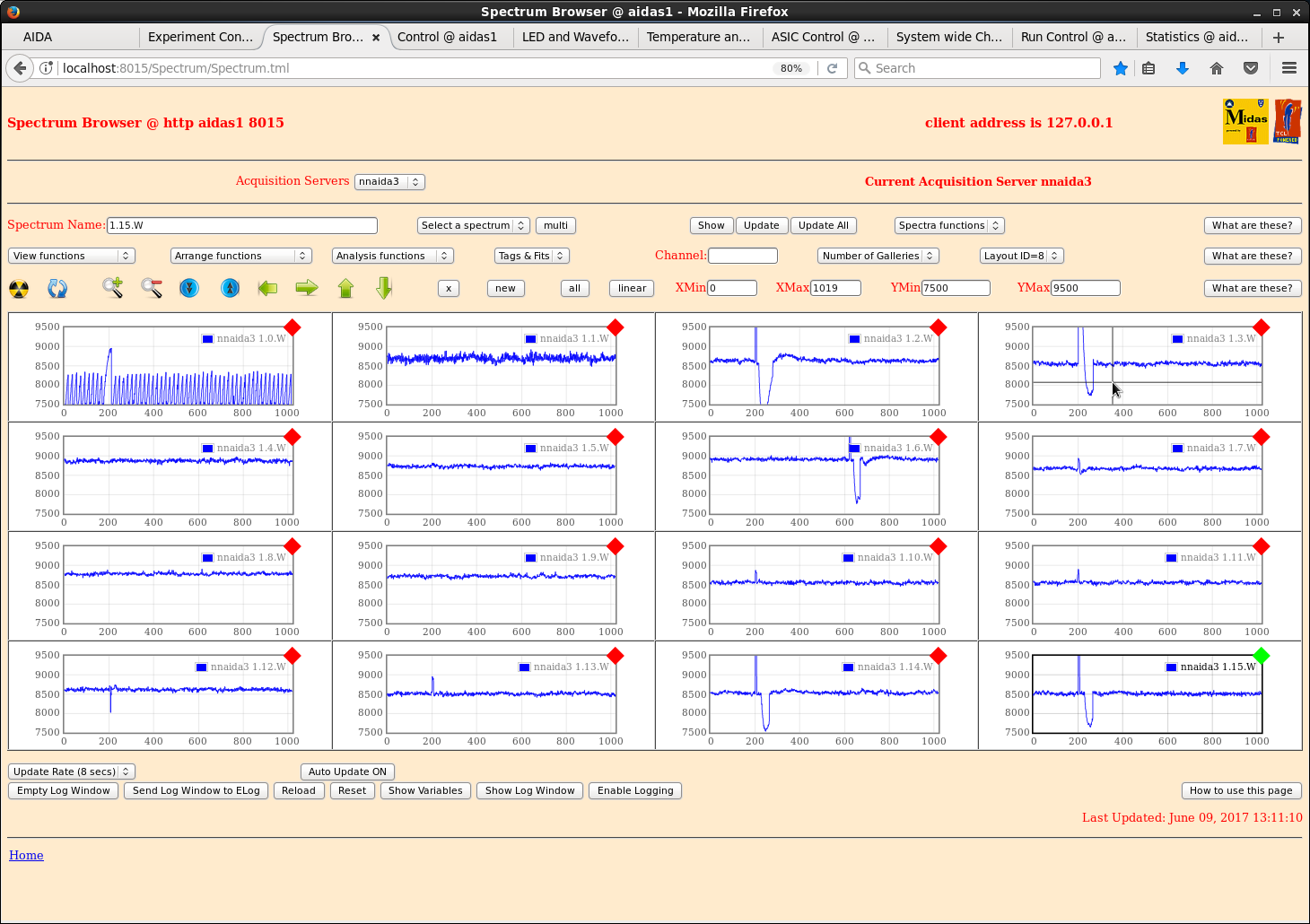Open Acquisition Servers nnaida3 dropdown
The width and height of the screenshot is (1310, 924).
(x=389, y=181)
